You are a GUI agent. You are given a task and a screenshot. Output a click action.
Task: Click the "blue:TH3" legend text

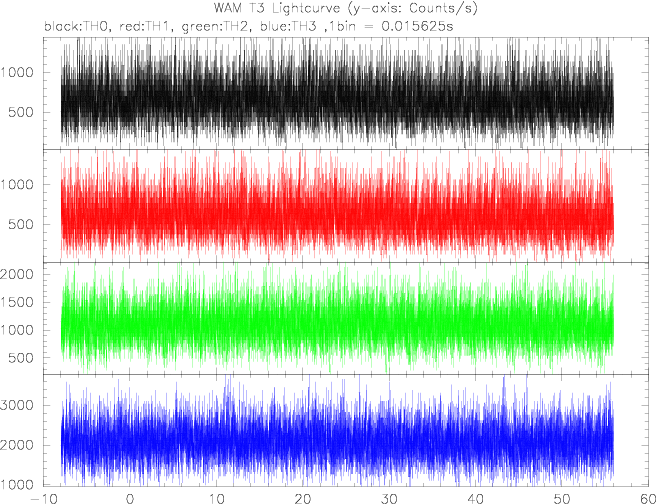pos(288,26)
